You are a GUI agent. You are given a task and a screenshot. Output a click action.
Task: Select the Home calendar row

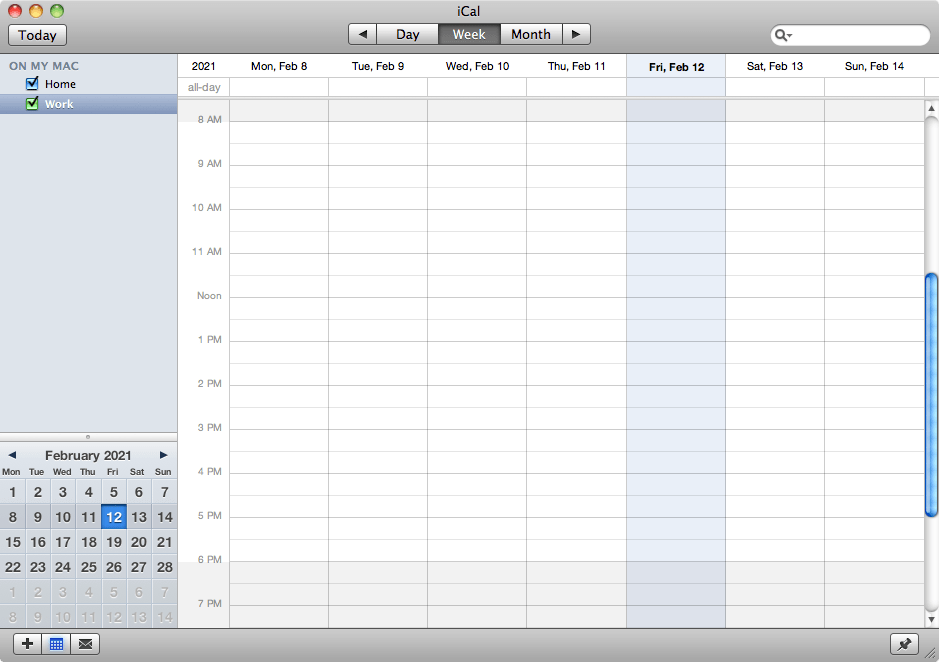(89, 84)
